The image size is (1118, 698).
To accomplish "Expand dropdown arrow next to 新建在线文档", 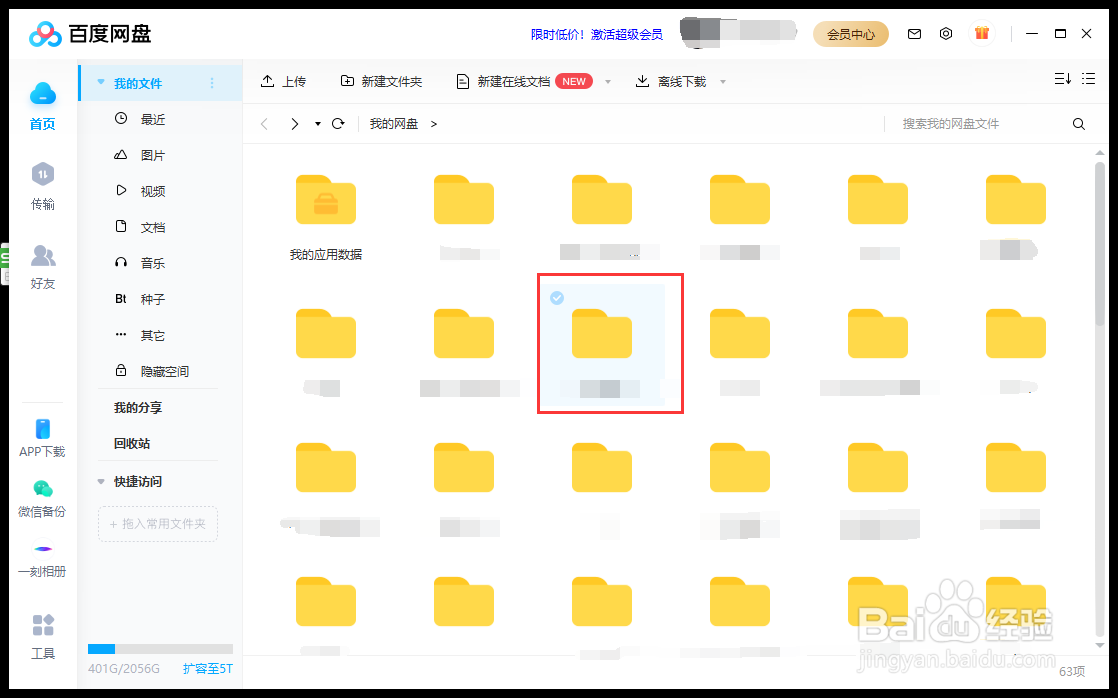I will tap(607, 82).
